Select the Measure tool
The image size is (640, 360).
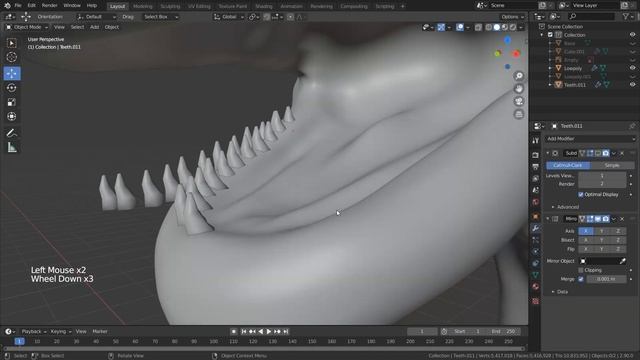12,147
